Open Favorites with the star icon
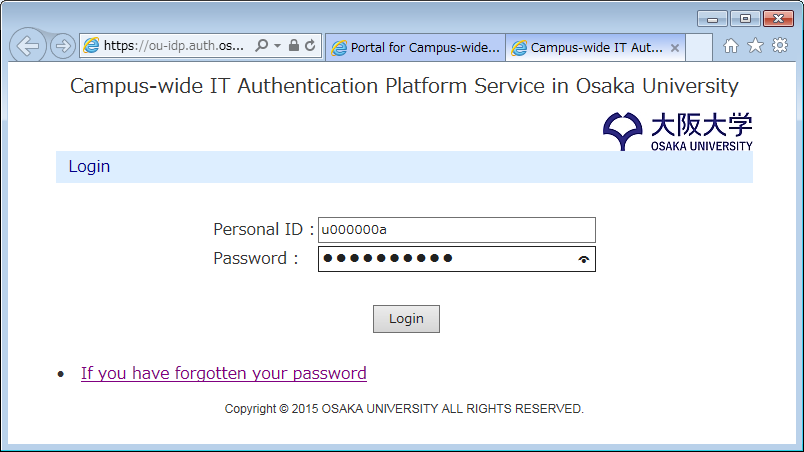 point(755,46)
